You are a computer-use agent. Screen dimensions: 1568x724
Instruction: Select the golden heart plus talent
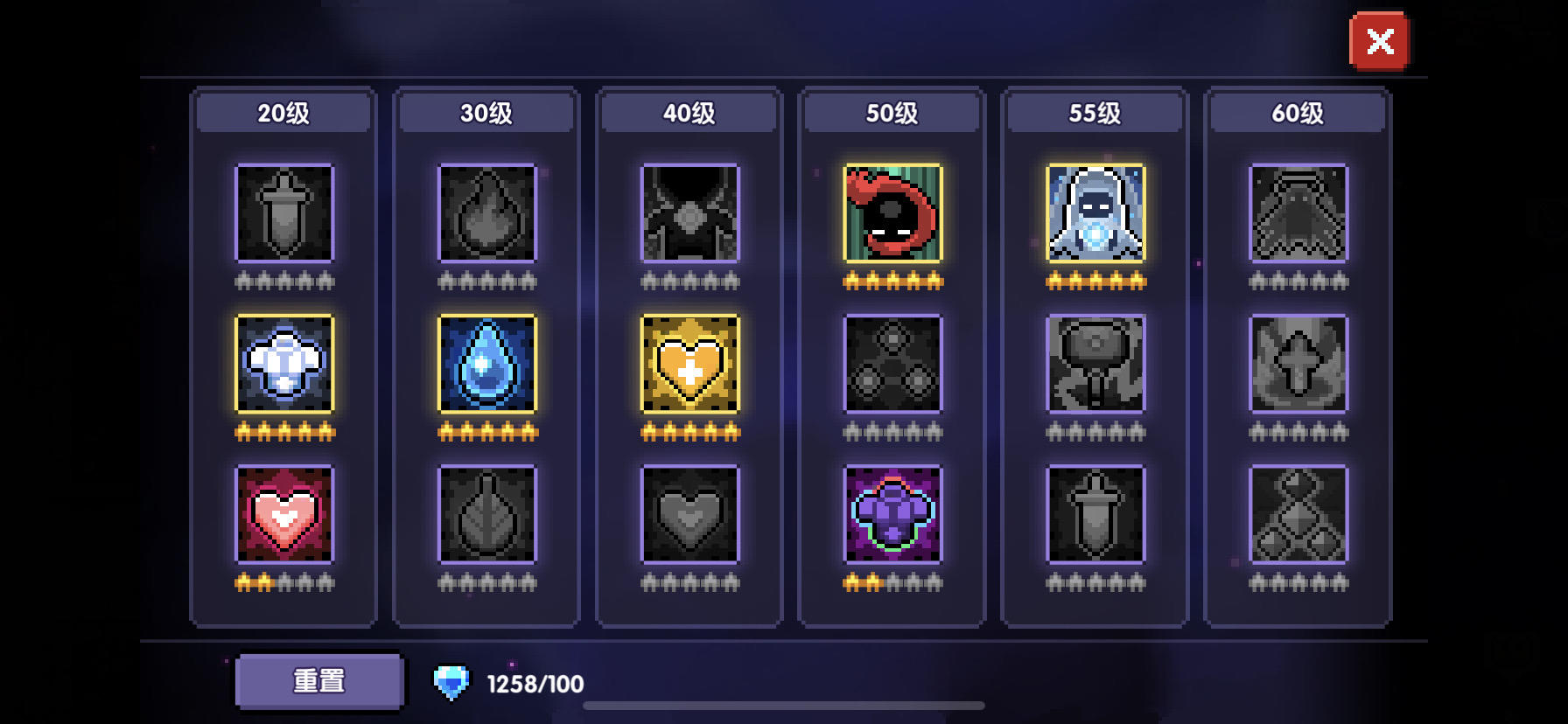[690, 363]
